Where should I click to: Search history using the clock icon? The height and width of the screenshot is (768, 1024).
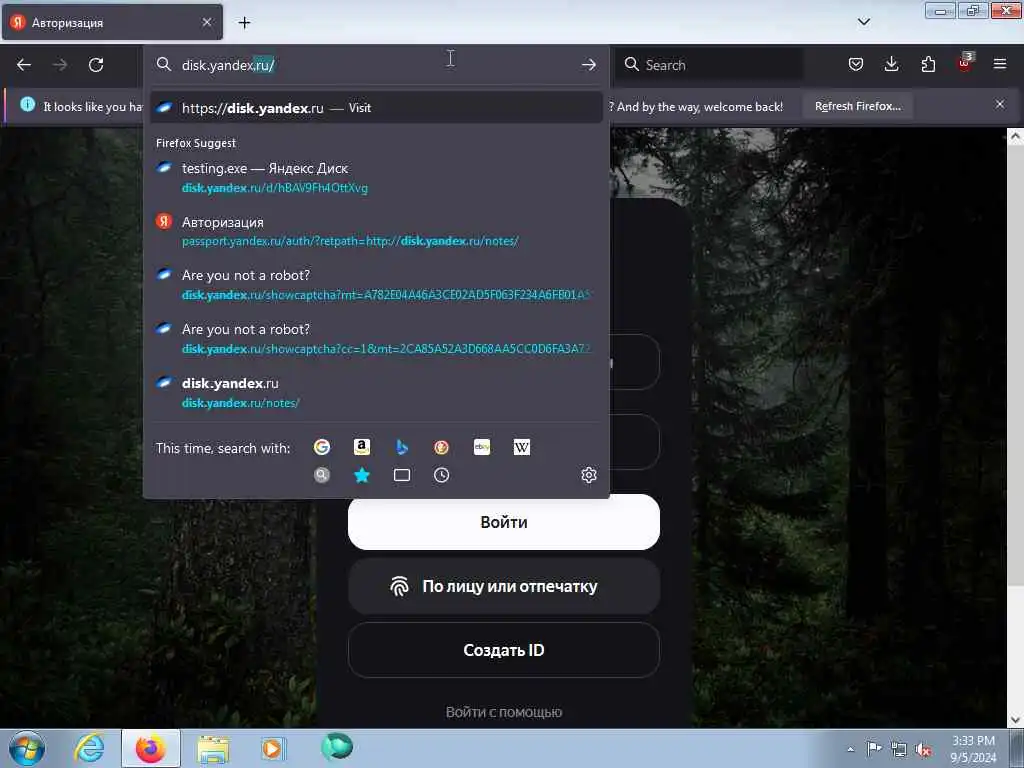[441, 475]
